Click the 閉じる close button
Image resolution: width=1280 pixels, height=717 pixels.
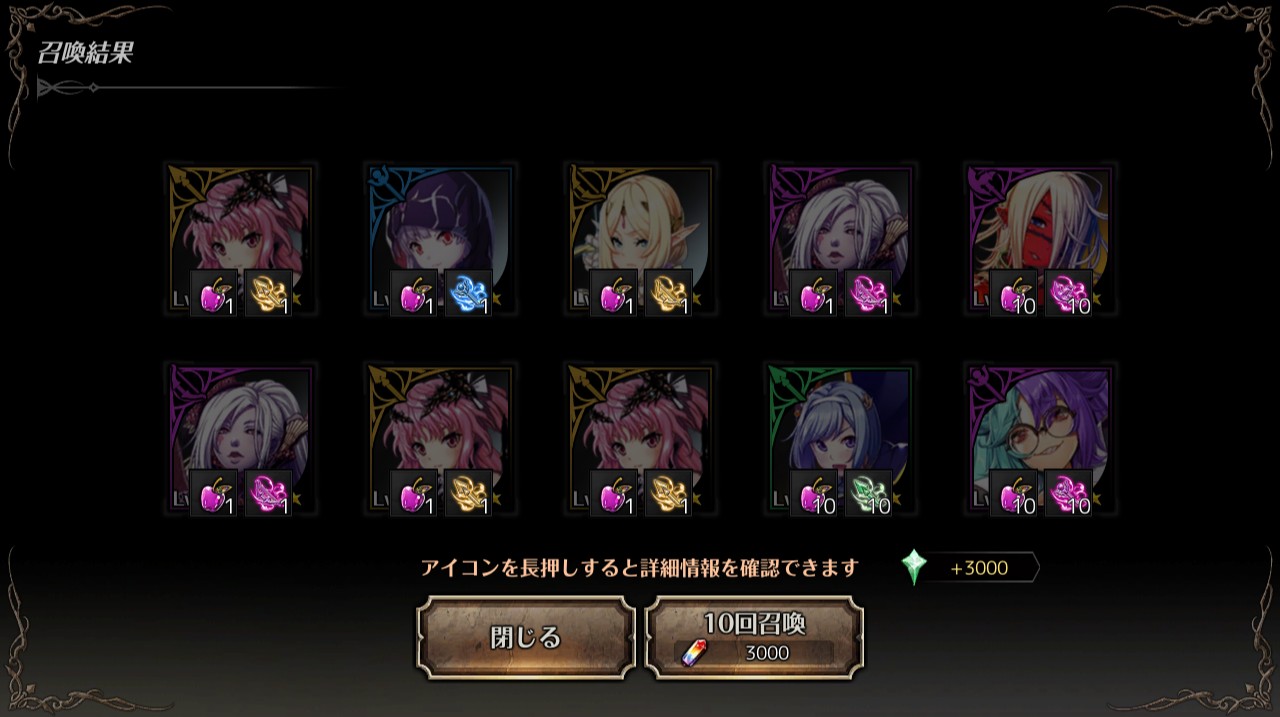tap(526, 638)
